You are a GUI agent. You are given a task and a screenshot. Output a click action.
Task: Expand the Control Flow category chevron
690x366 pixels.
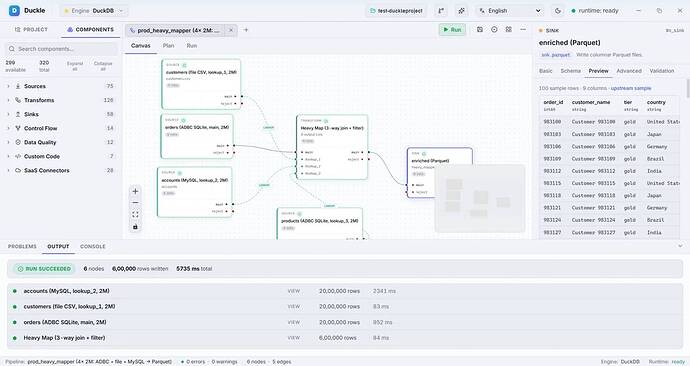8,128
